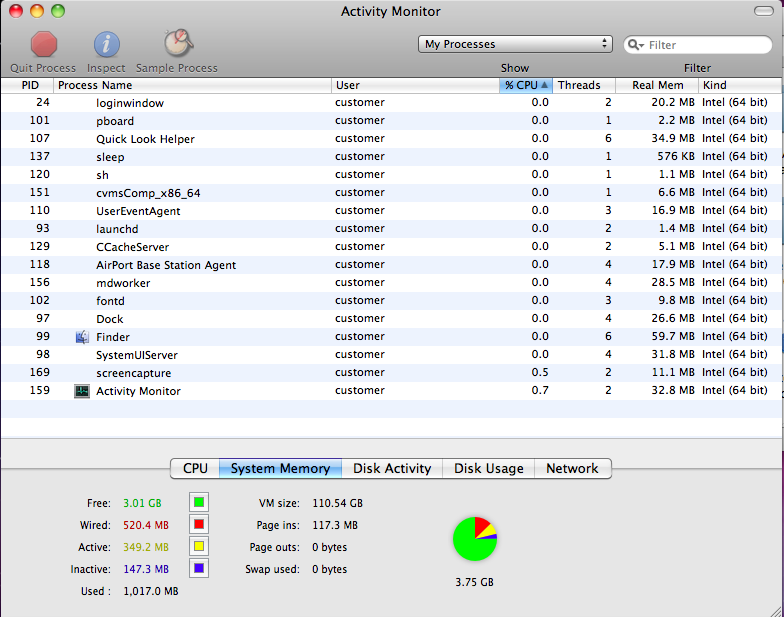Select the Finder process name
This screenshot has height=617, width=784.
coord(112,337)
